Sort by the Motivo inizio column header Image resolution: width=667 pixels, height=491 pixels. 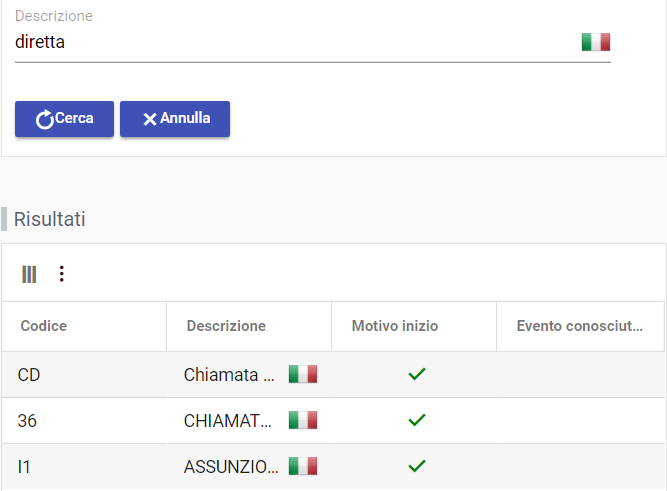click(x=395, y=326)
